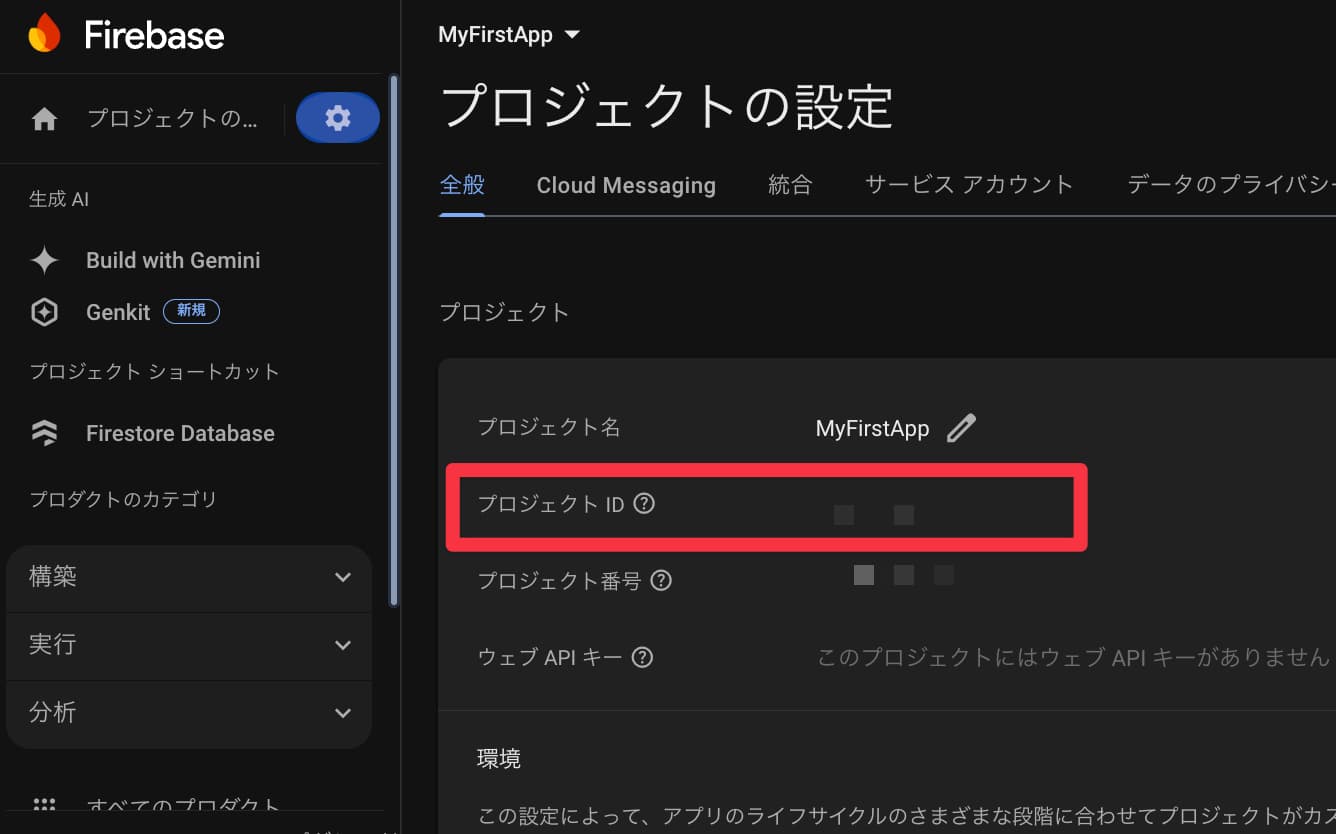Open the サービス アカウント tab

969,185
